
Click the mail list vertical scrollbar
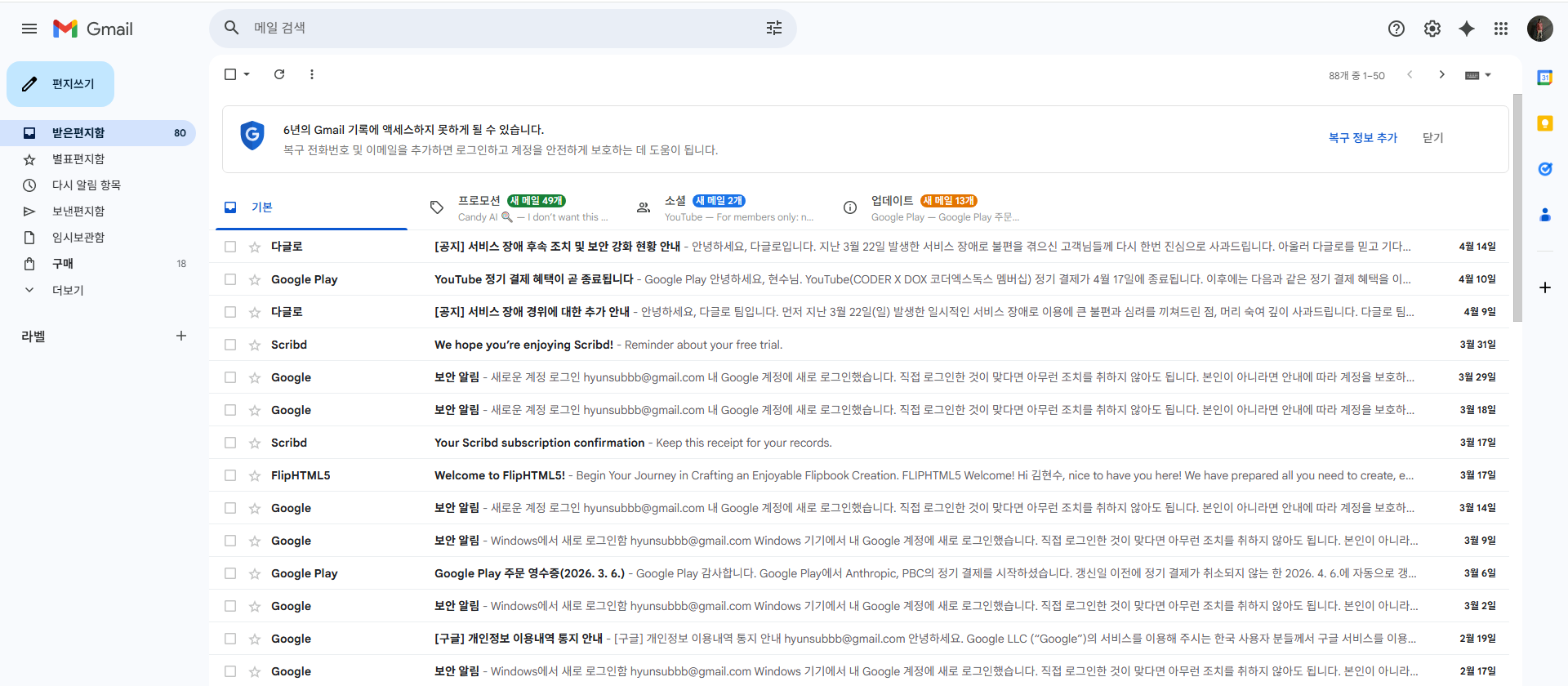(x=1517, y=208)
